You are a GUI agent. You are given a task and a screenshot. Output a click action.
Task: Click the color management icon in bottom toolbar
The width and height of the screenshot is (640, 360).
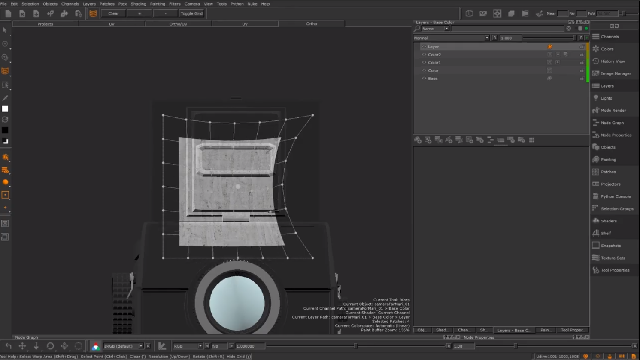[x=95, y=346]
